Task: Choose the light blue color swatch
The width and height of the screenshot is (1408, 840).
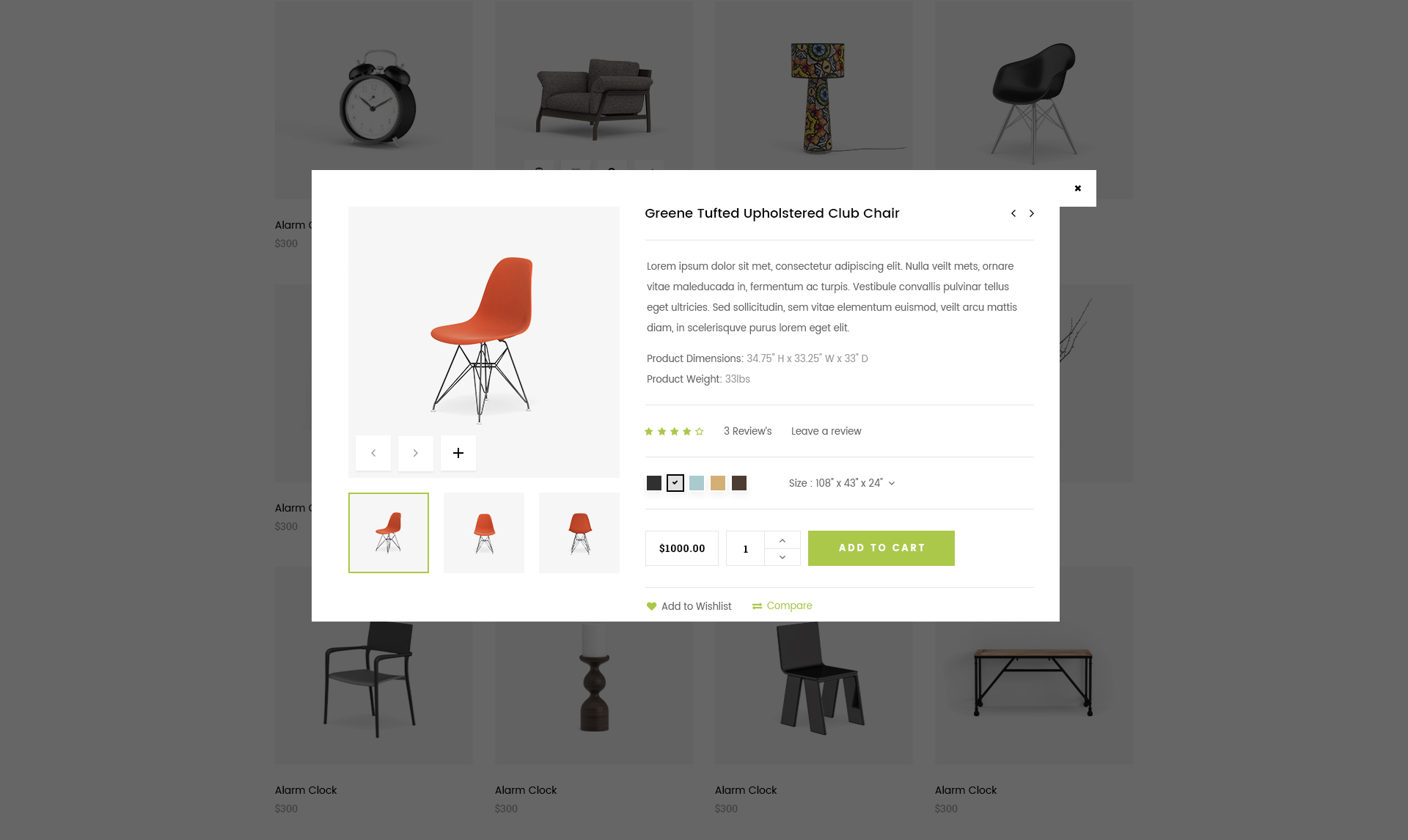Action: [x=697, y=483]
